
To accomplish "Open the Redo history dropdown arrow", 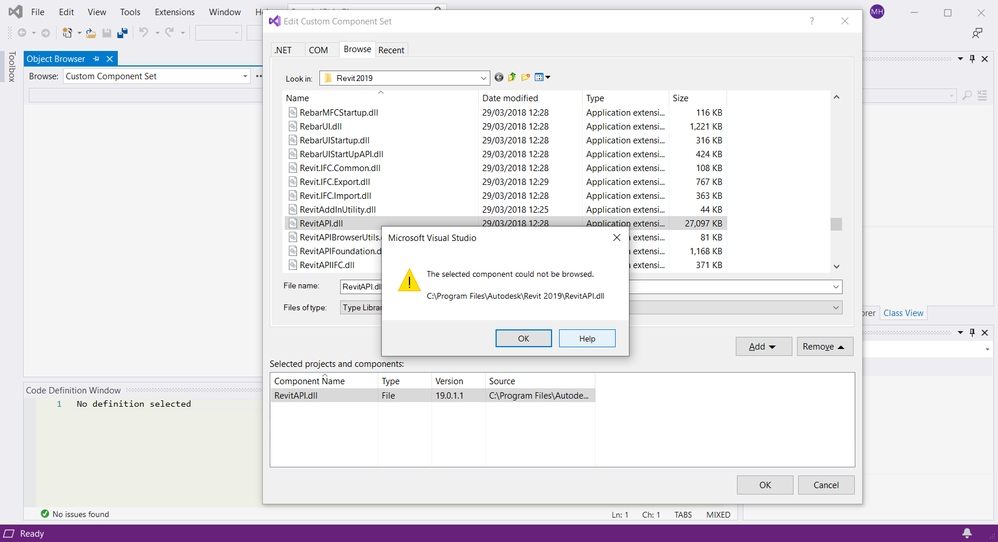I will click(183, 33).
